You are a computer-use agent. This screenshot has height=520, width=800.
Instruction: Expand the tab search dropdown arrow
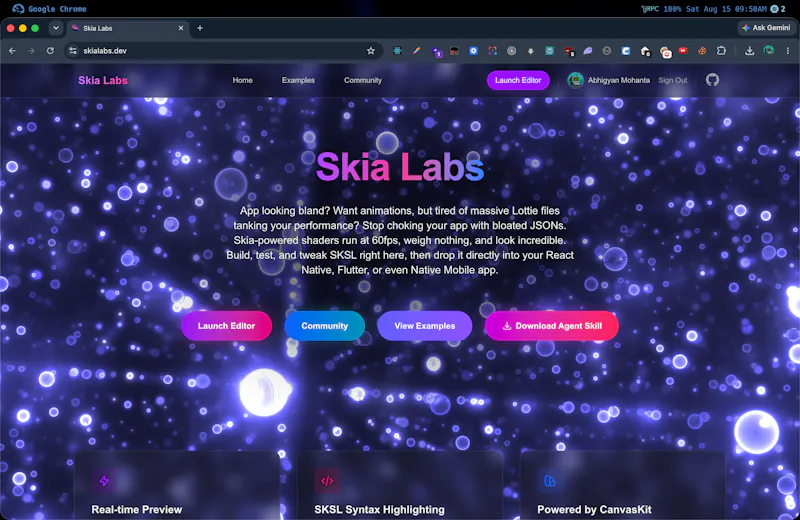click(x=56, y=28)
